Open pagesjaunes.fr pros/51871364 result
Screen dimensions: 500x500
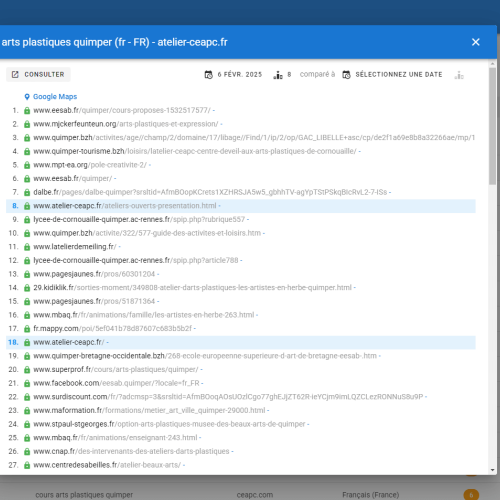tap(94, 301)
